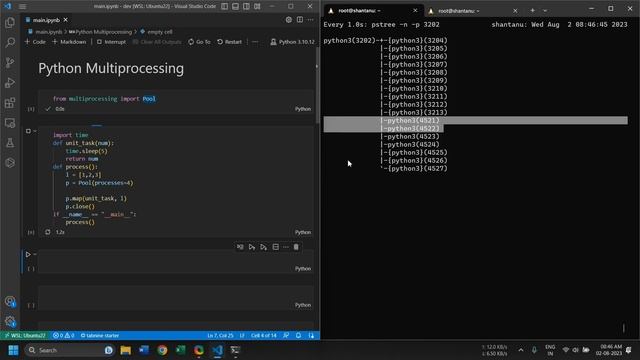The image size is (640, 360).
Task: Open Remote Explorer in the activity bar
Action: (10, 122)
